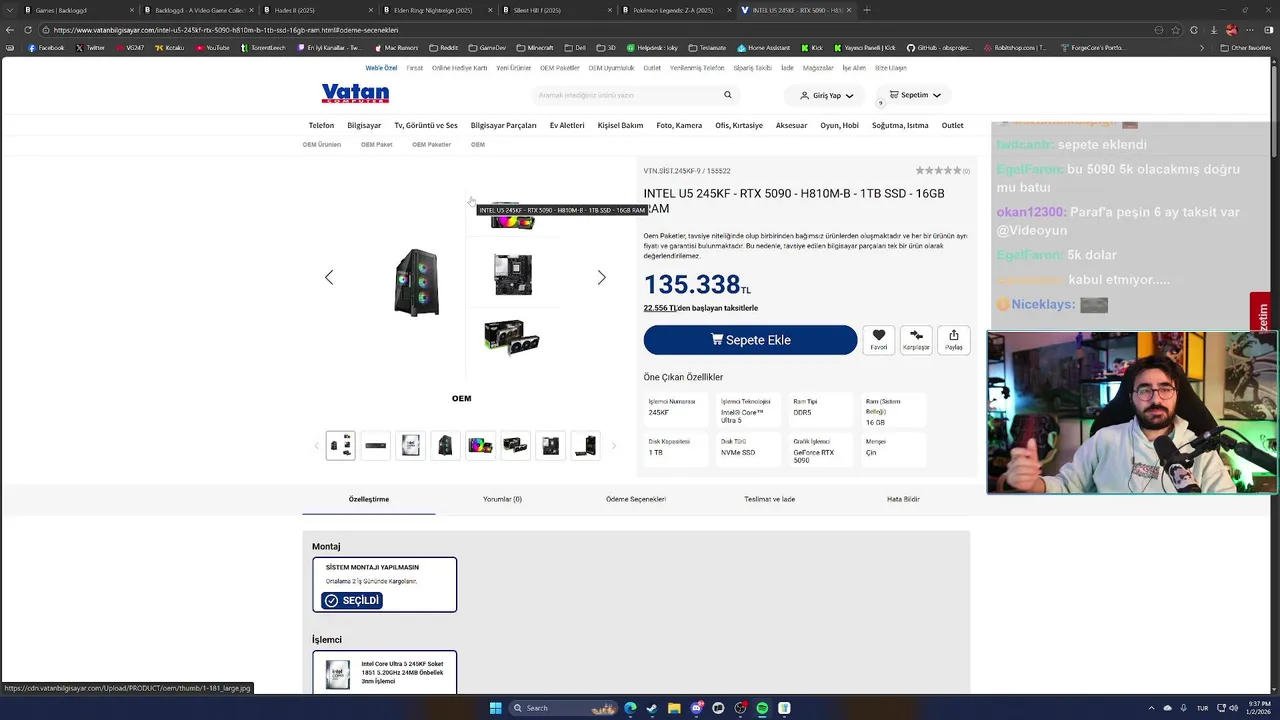Open File Explorer from the taskbar
1280x720 pixels.
click(x=674, y=708)
